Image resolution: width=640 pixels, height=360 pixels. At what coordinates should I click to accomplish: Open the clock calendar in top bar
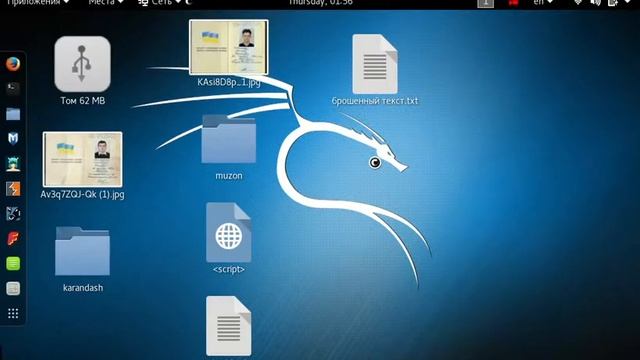point(321,2)
